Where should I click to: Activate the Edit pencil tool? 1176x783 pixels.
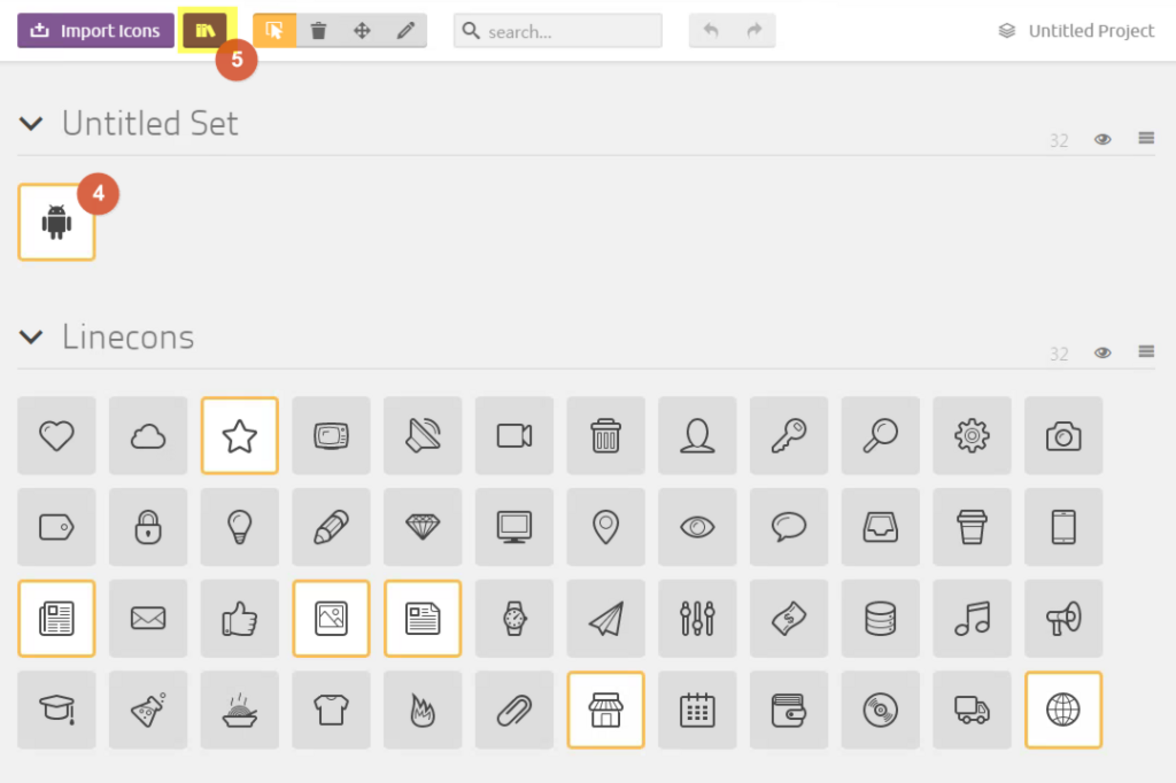tap(405, 31)
